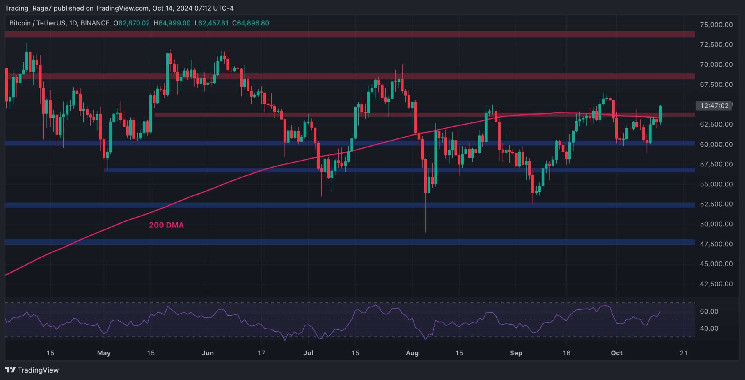Select the topmost red resistance zone band
Image resolution: width=745 pixels, height=380 pixels.
point(350,34)
